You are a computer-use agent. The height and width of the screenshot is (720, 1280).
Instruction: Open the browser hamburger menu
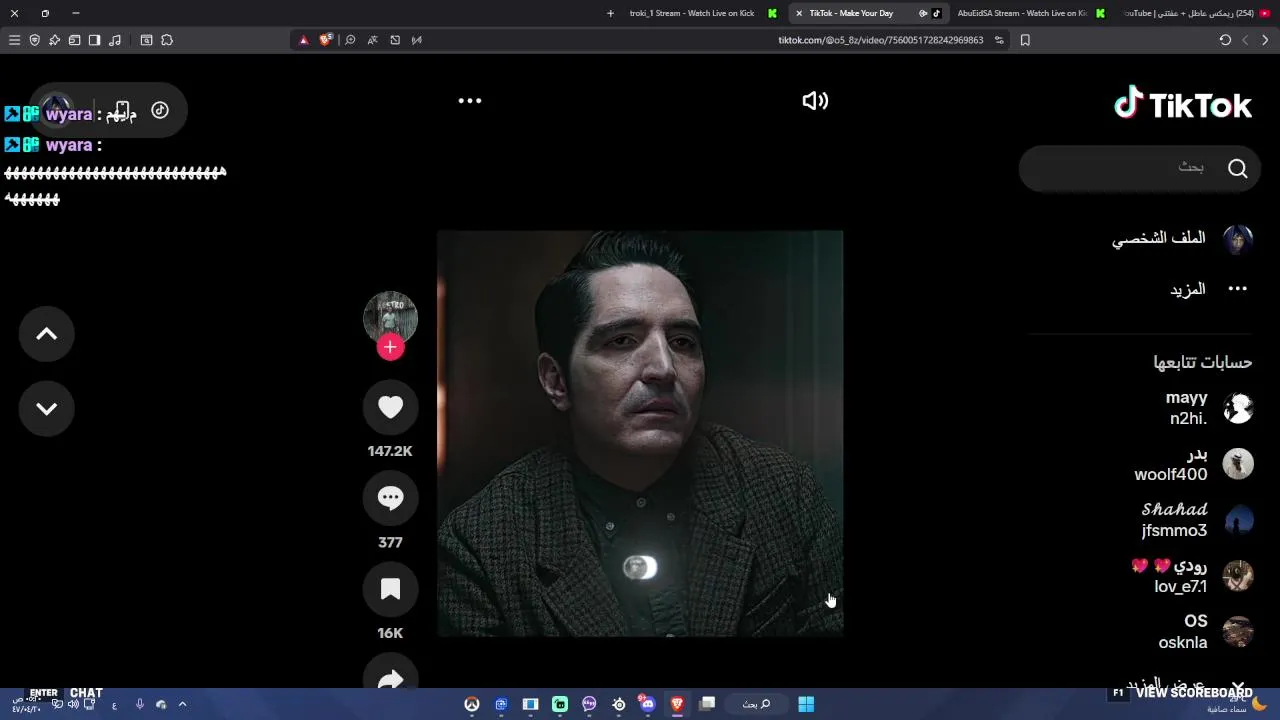[14, 40]
